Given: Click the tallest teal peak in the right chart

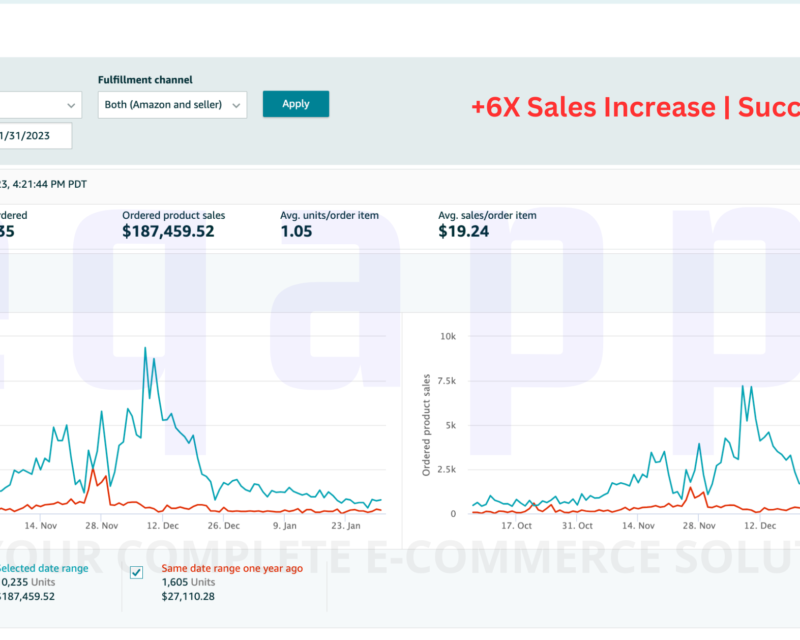Looking at the screenshot, I should [x=743, y=386].
